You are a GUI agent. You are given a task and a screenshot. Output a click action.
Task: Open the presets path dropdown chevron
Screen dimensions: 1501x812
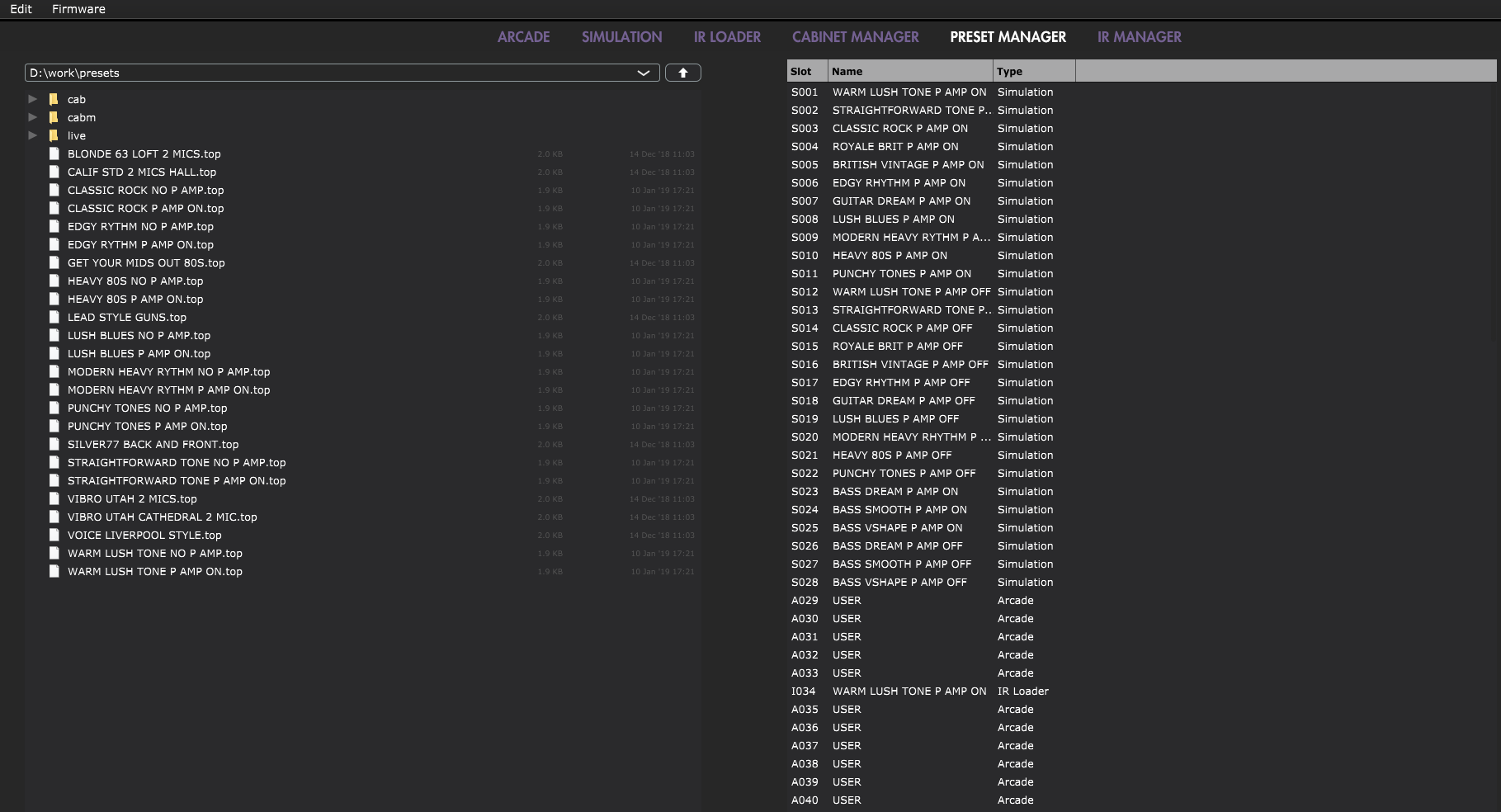point(644,73)
